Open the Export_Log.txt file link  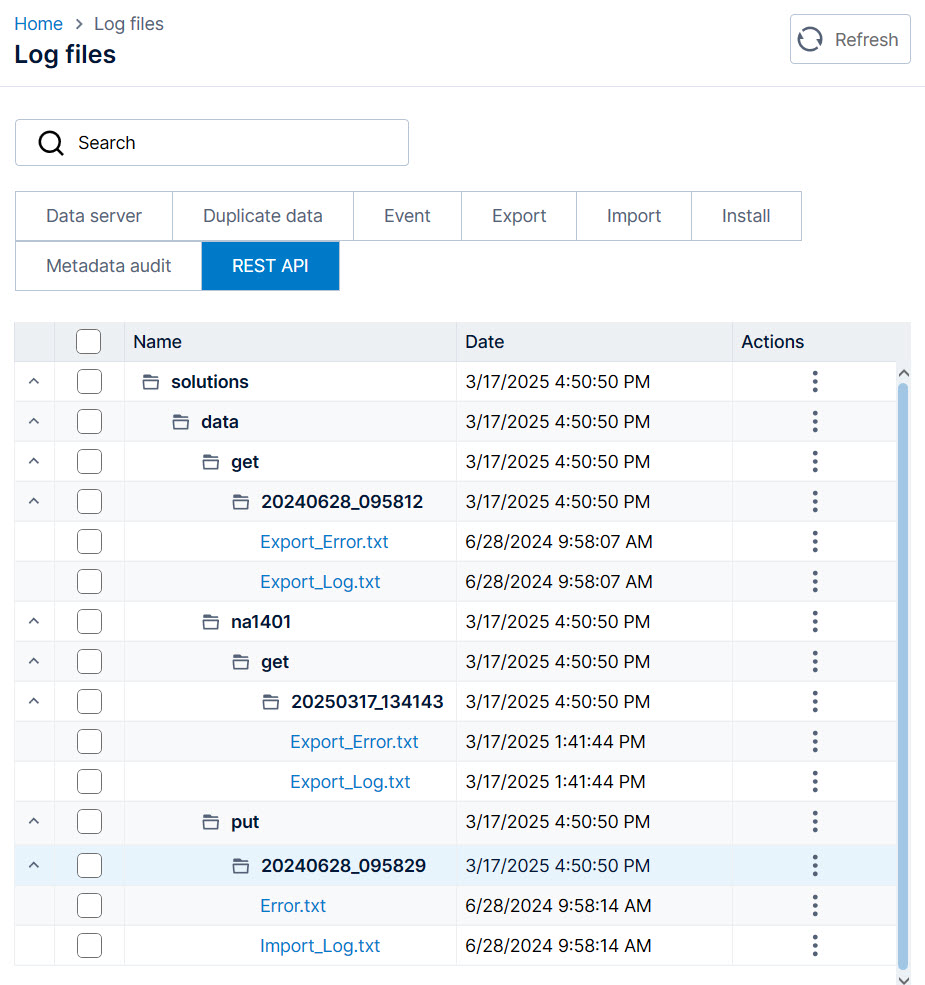pyautogui.click(x=320, y=581)
